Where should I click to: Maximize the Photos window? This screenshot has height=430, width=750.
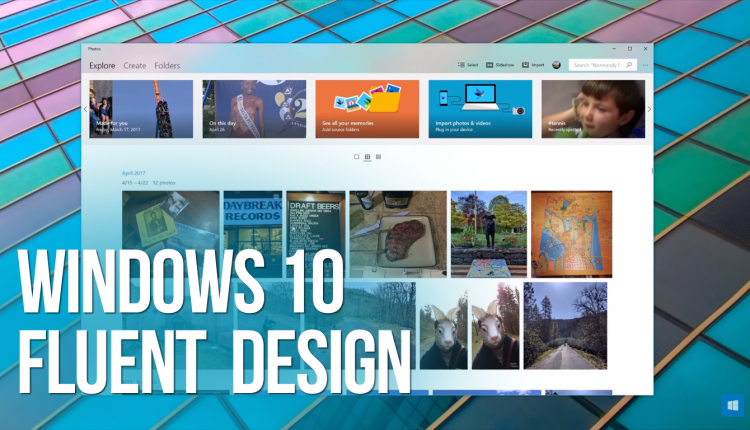(630, 49)
